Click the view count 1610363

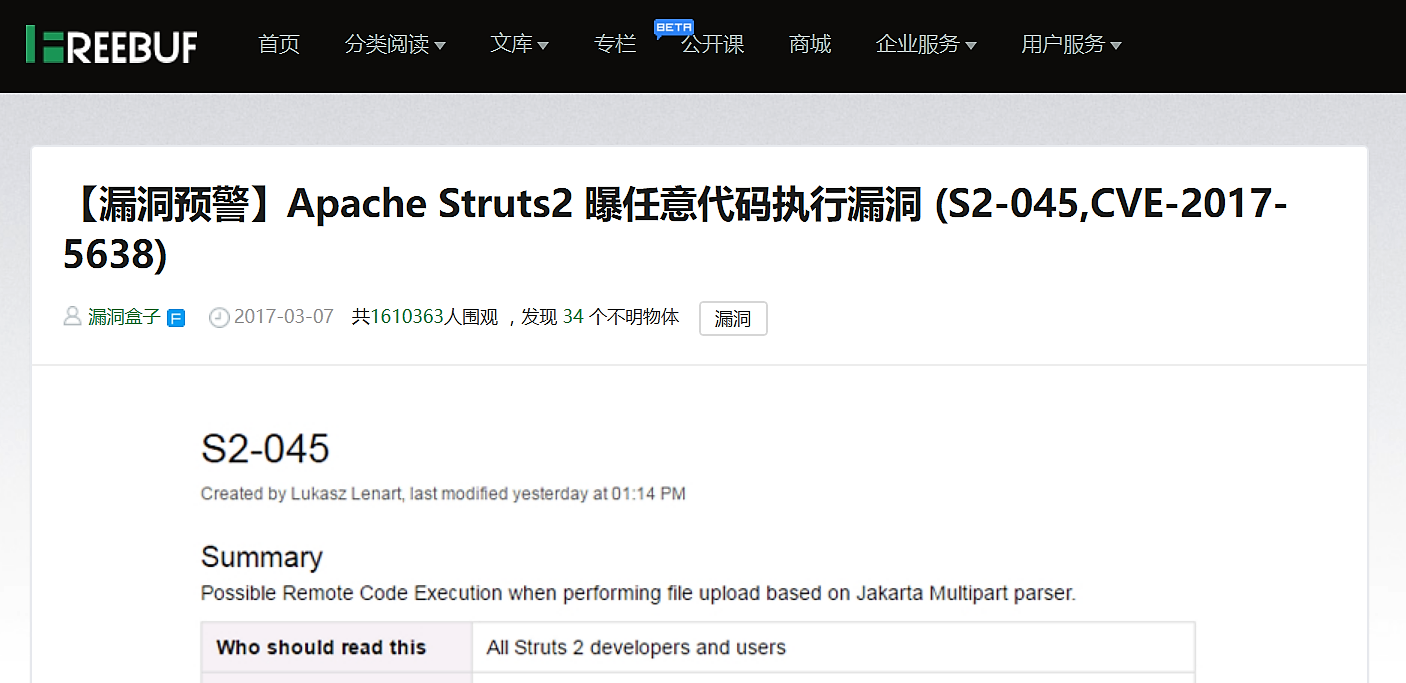(407, 317)
